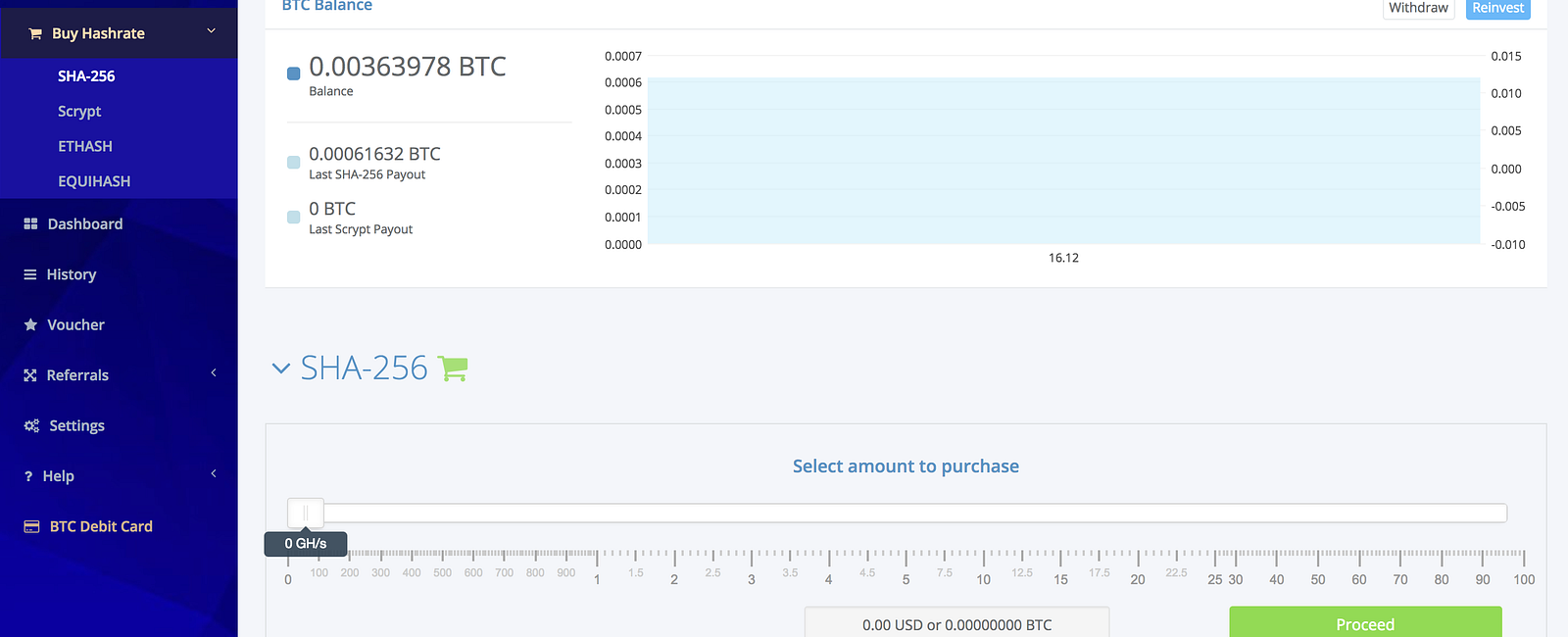Screen dimensions: 1568x637
Task: Click the Settings gears icon
Action: [31, 425]
